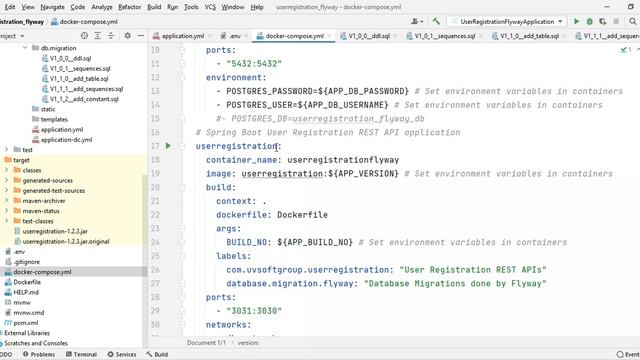Open the Refactor menu

(x=129, y=7)
